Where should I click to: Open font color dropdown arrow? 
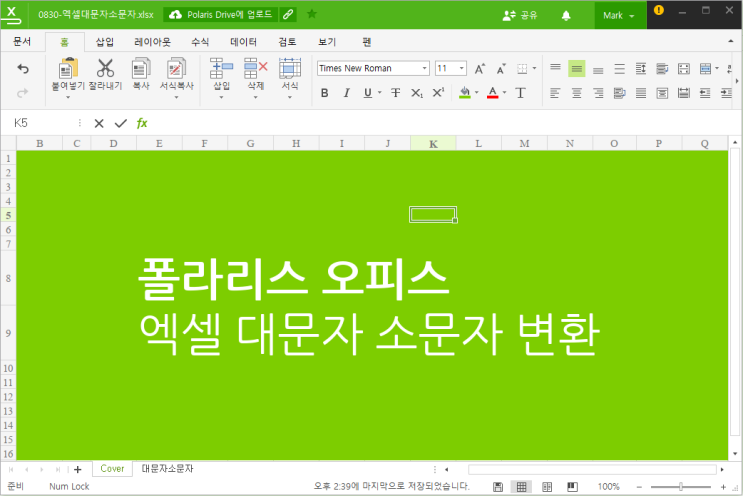(x=505, y=93)
